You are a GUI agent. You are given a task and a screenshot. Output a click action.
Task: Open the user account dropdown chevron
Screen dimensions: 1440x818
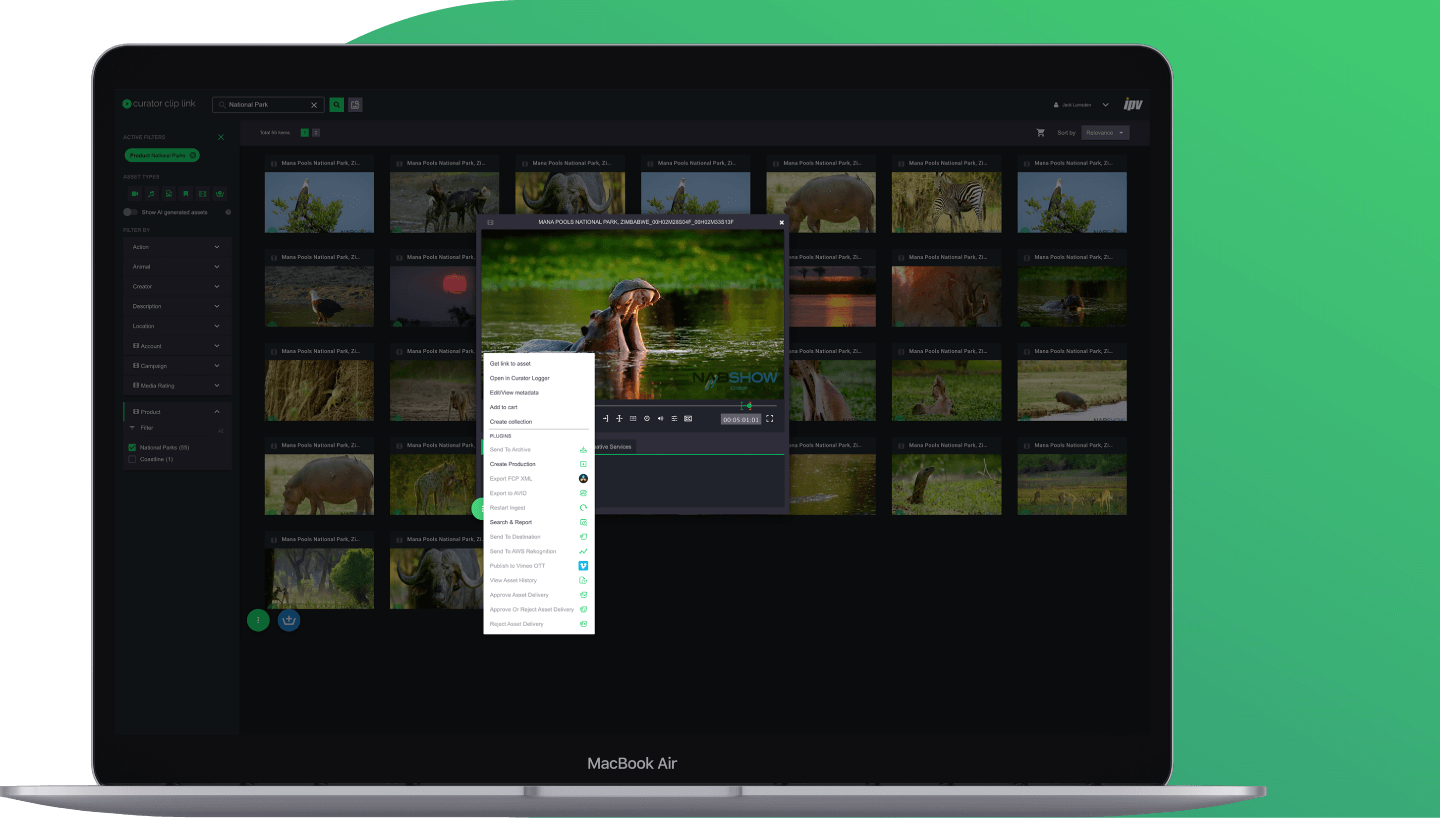1105,104
